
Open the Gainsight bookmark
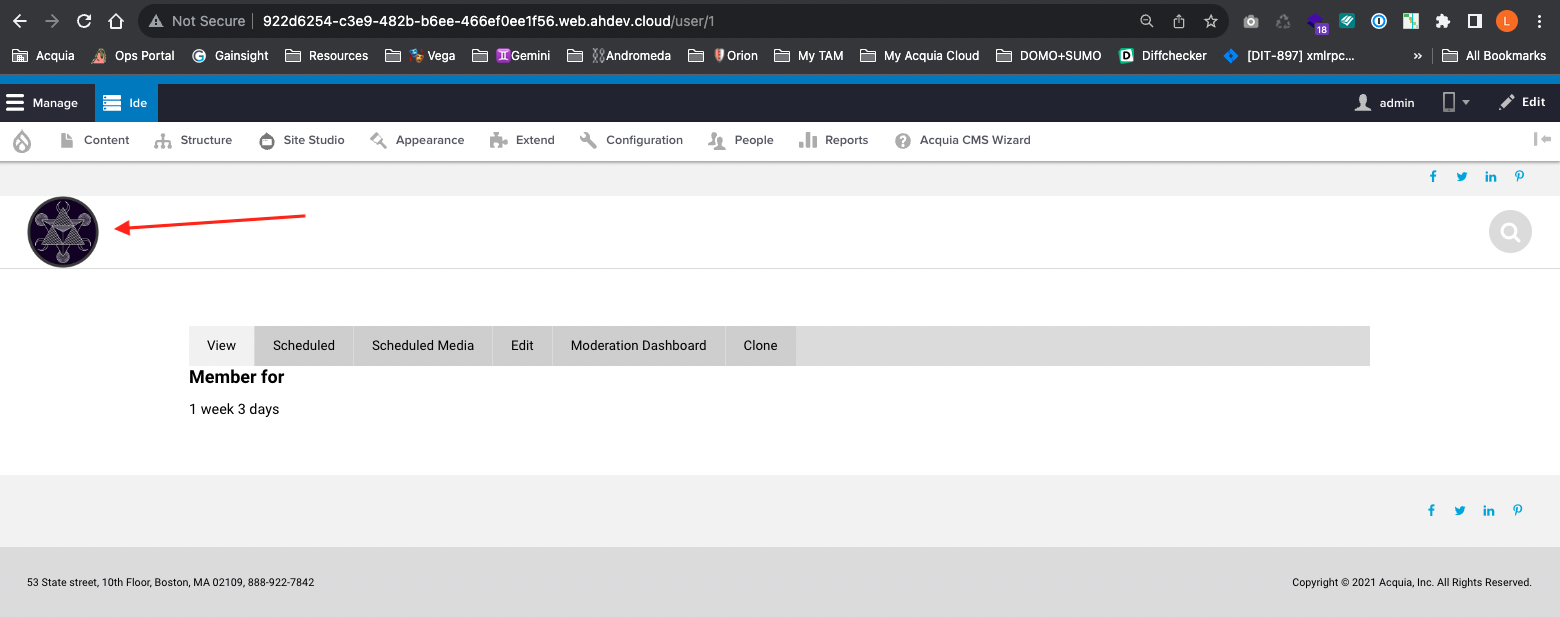pyautogui.click(x=230, y=56)
